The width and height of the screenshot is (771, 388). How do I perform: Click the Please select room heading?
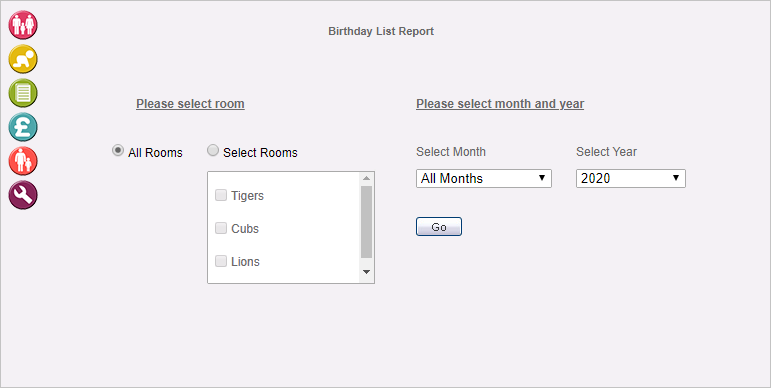190,104
